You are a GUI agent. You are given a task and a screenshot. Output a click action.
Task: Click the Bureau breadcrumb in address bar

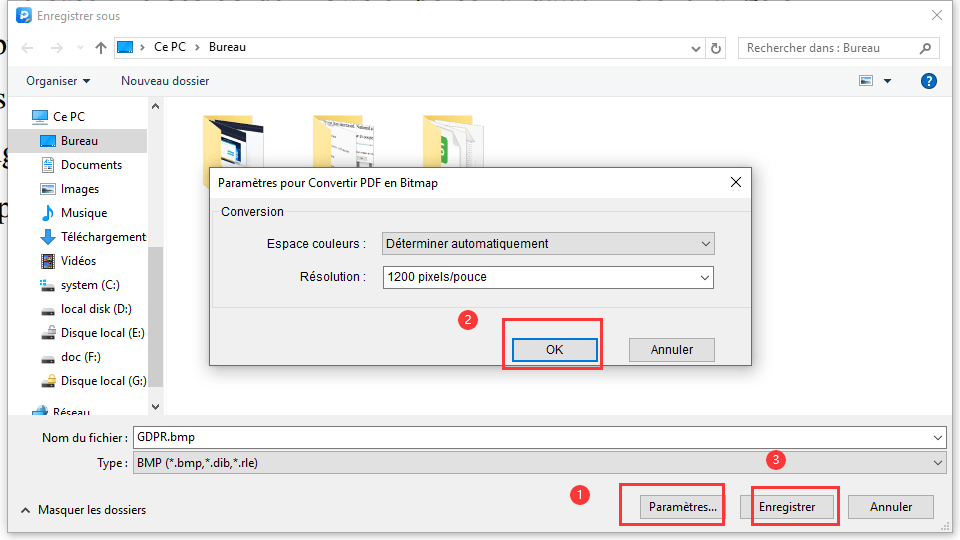pyautogui.click(x=227, y=47)
